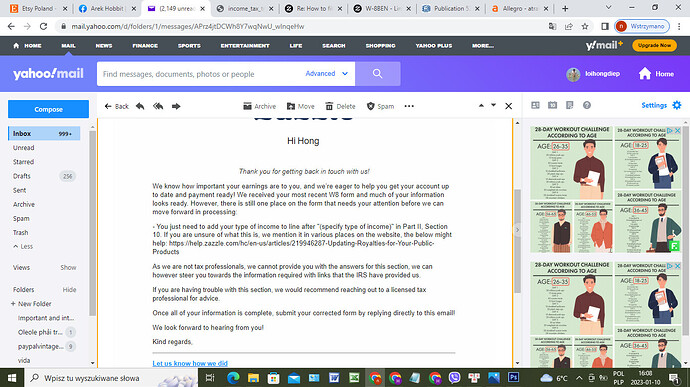Viewport: 690px width, 387px height.
Task: Open Word from the taskbar
Action: coord(334,378)
